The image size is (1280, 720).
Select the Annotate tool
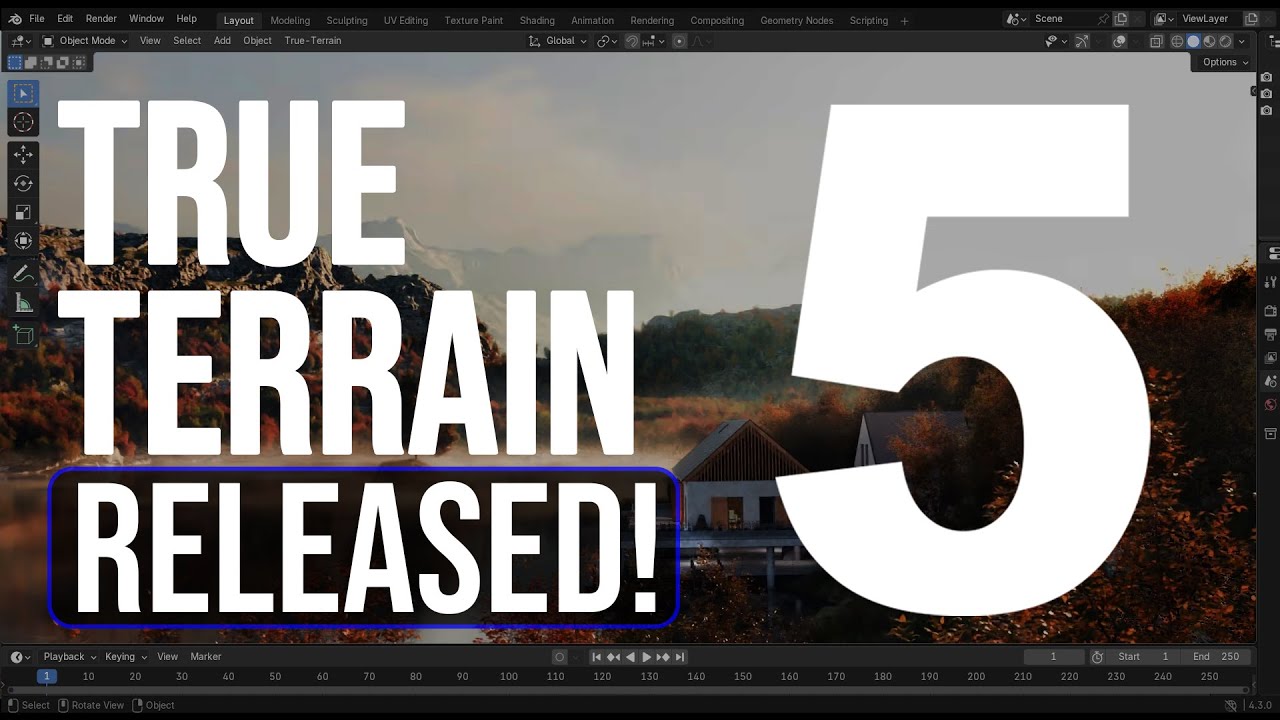23,273
